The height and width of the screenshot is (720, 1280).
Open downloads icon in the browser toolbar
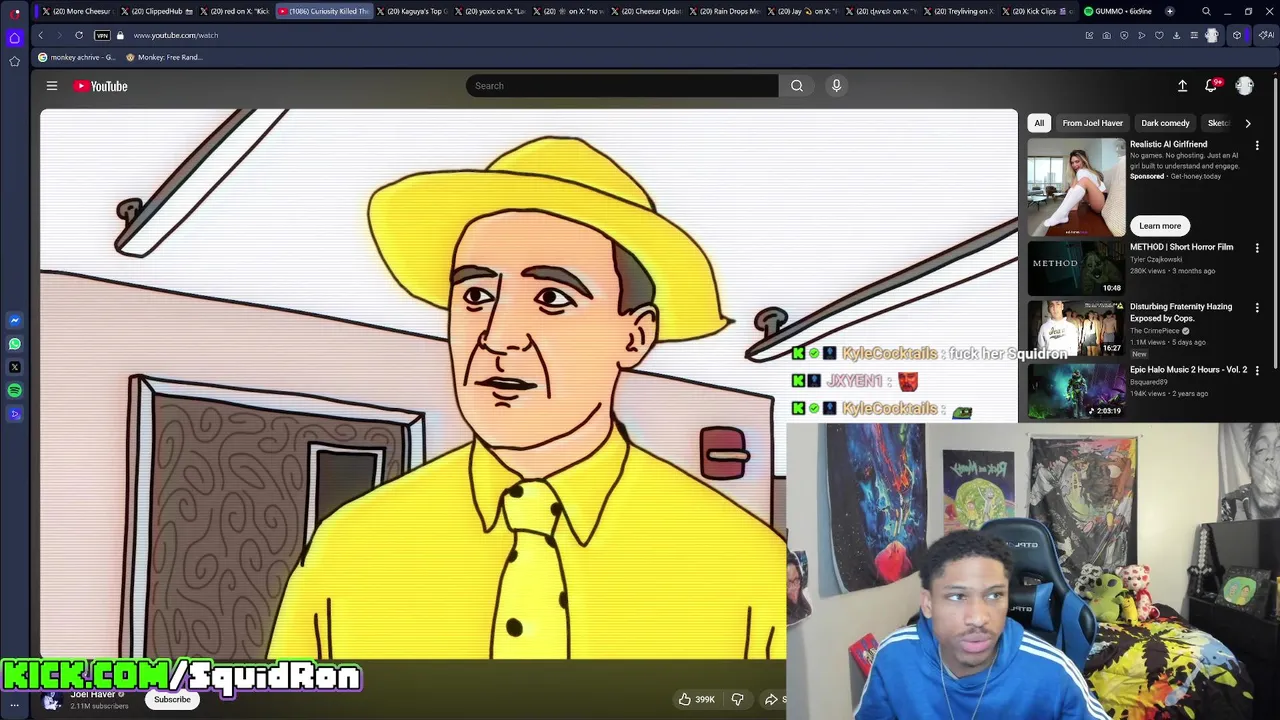coord(1176,36)
